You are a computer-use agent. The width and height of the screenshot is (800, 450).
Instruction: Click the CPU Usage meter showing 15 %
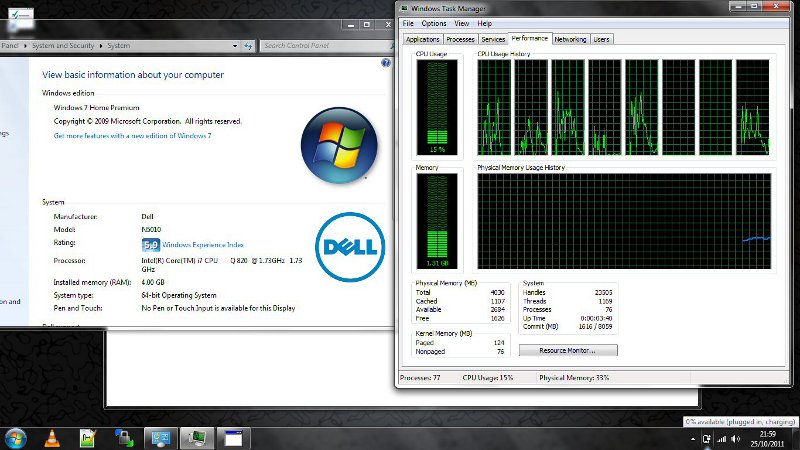(437, 108)
